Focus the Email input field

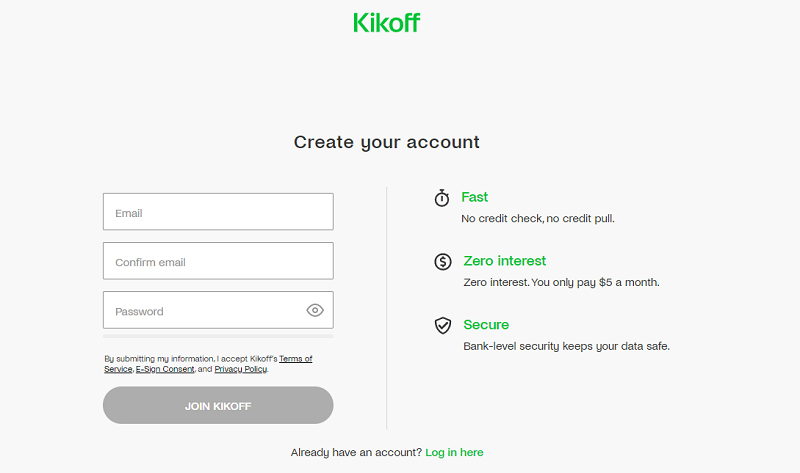pyautogui.click(x=218, y=212)
